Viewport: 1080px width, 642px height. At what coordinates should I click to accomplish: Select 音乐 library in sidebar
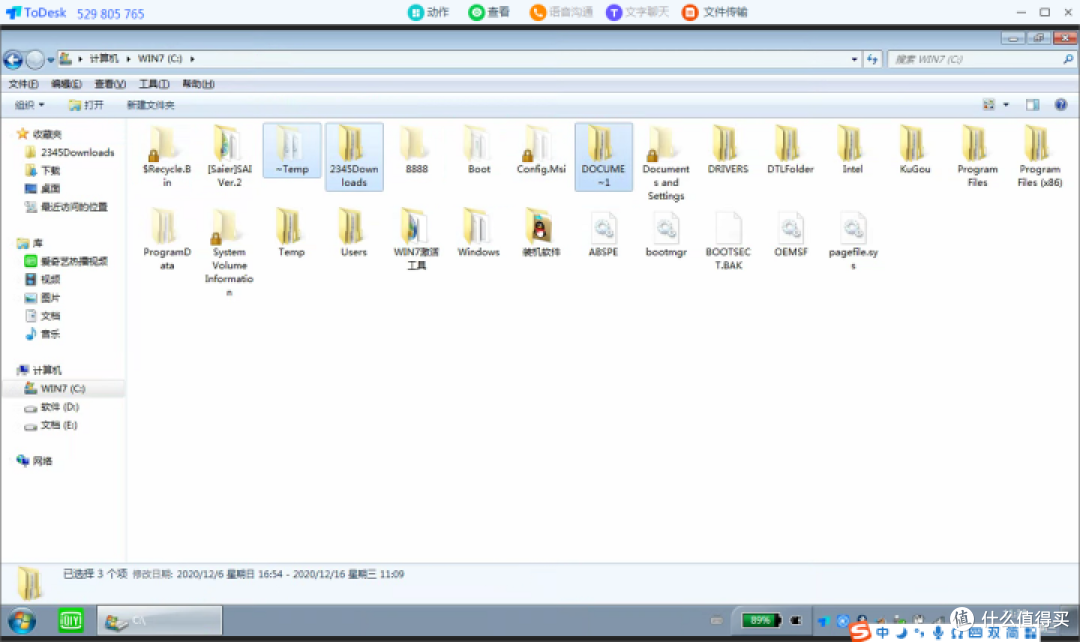[x=43, y=334]
